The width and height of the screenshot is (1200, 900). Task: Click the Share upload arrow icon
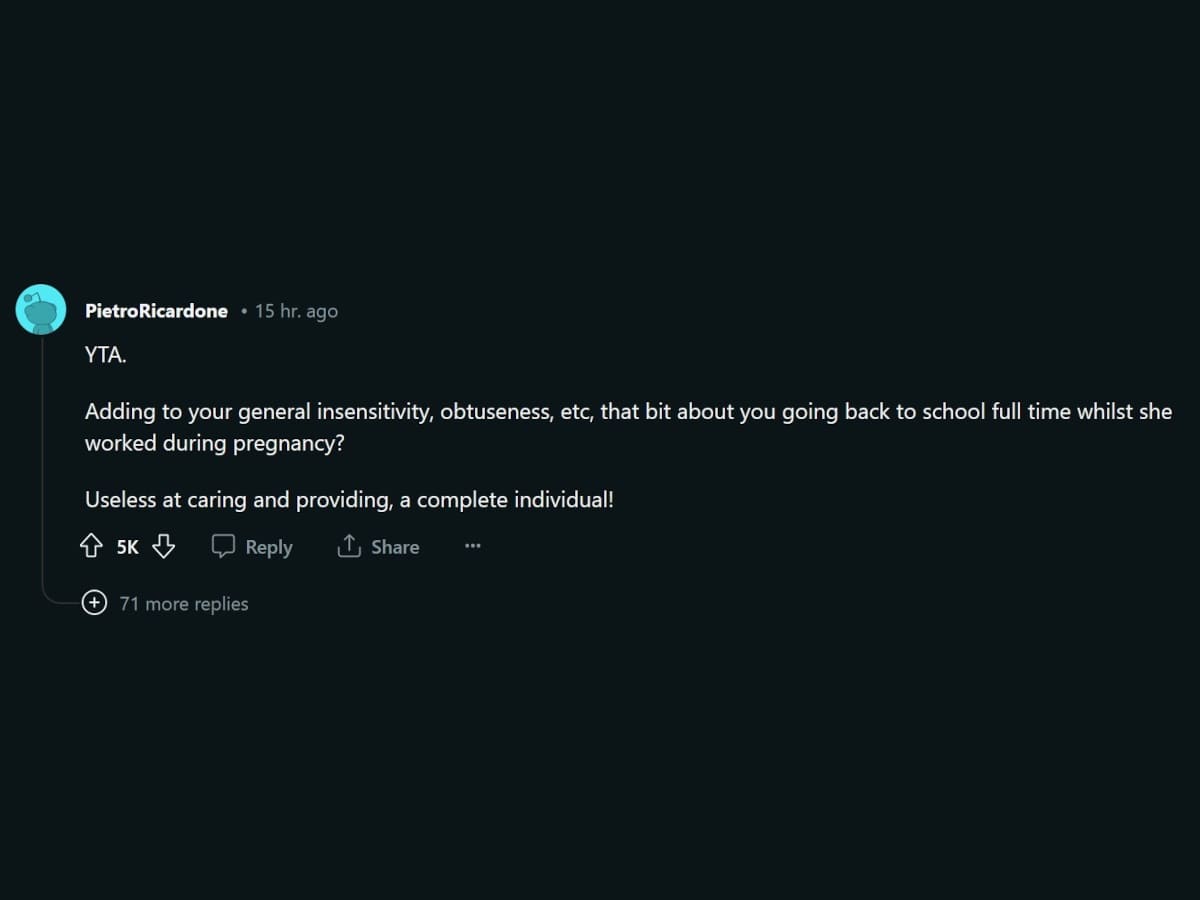(348, 546)
